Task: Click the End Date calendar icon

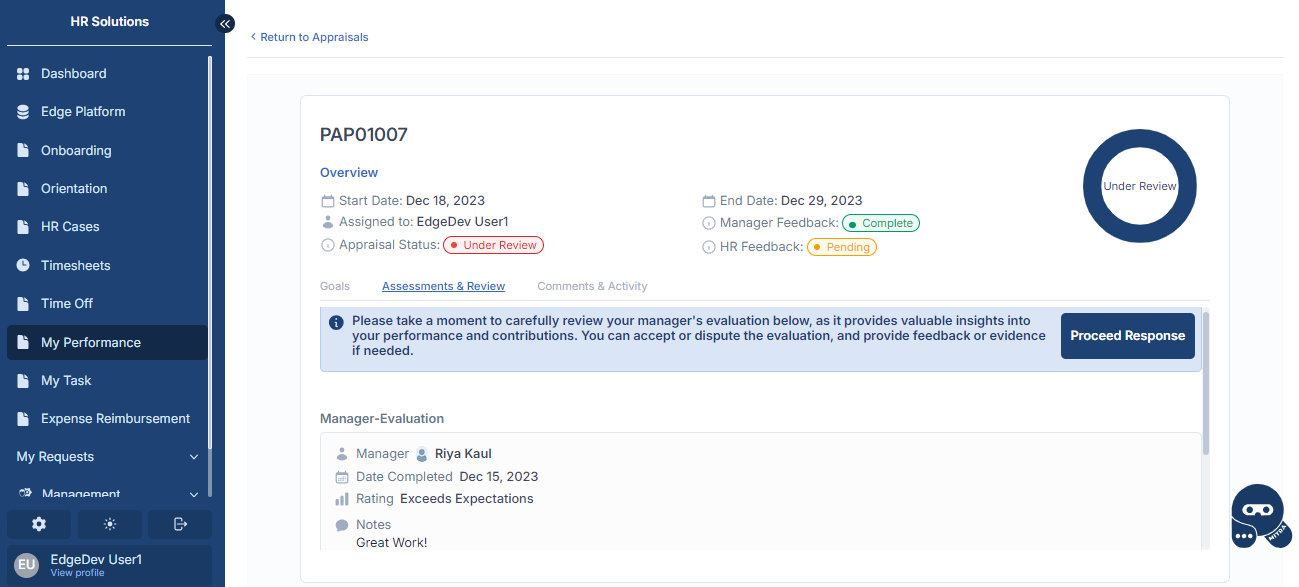Action: click(x=709, y=201)
